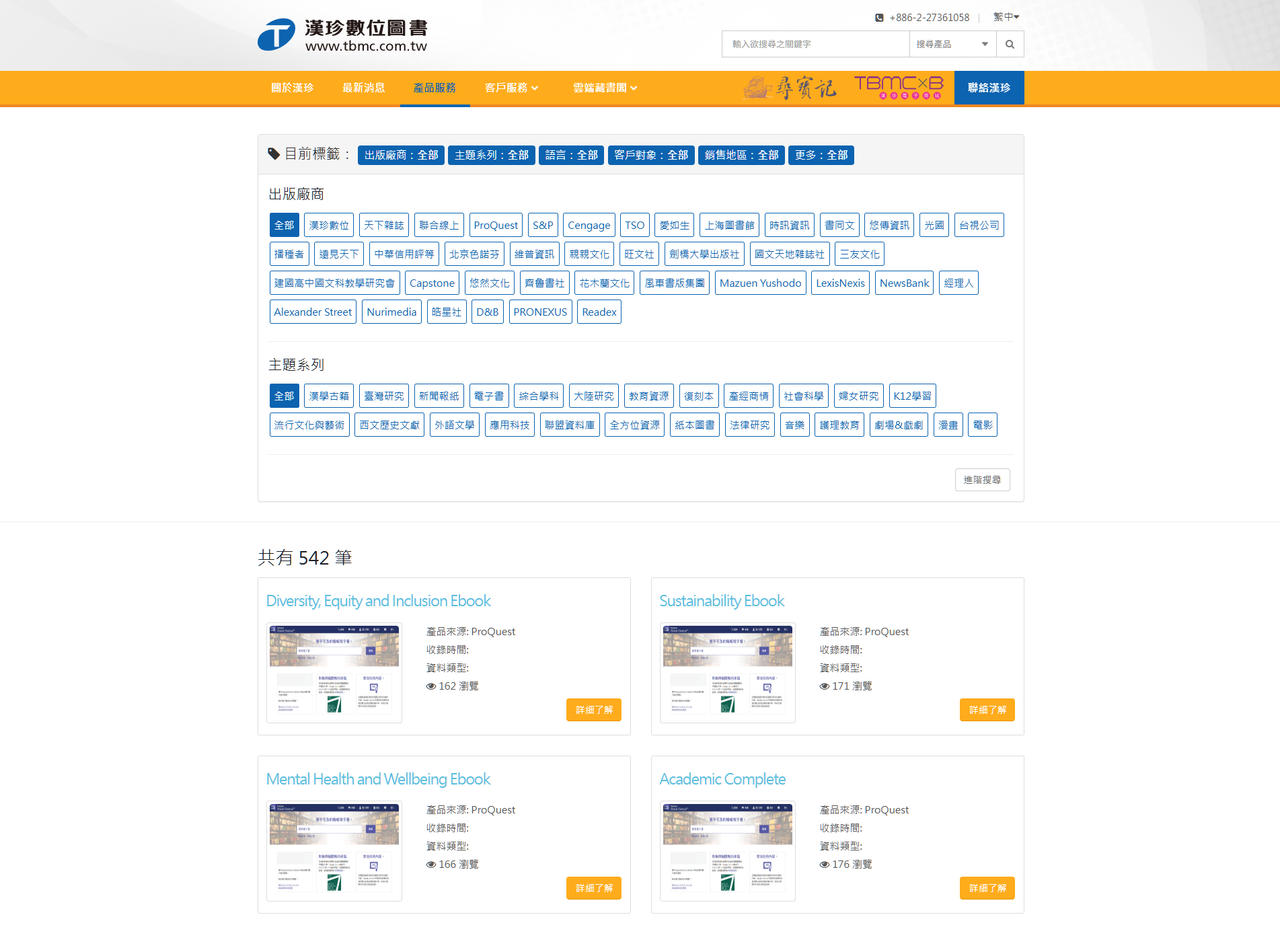1280x930 pixels.
Task: Filter by publisher 台視公司
Action: pos(979,225)
